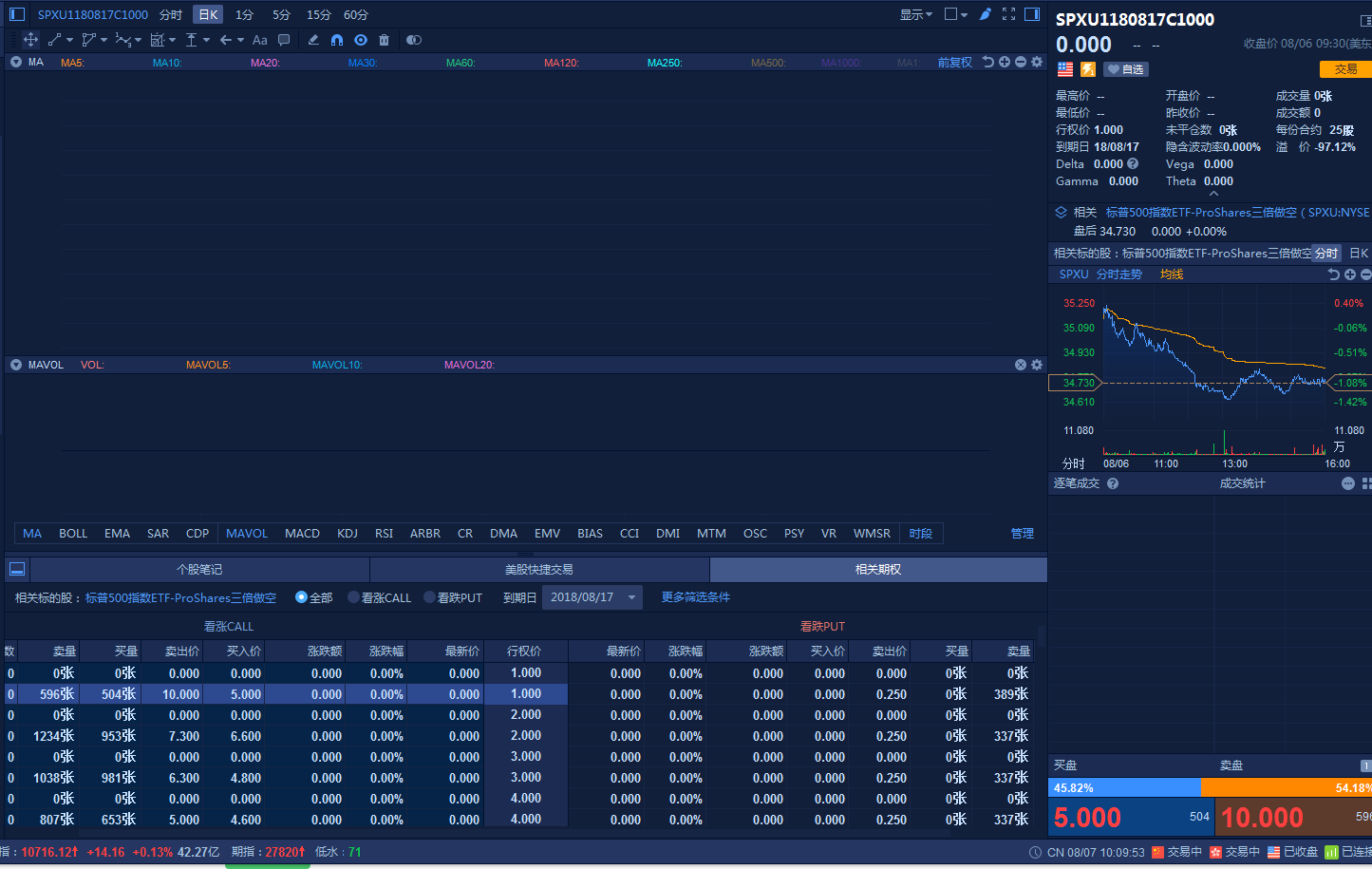The image size is (1372, 869).
Task: Click the text annotation Aa tool
Action: click(x=259, y=40)
